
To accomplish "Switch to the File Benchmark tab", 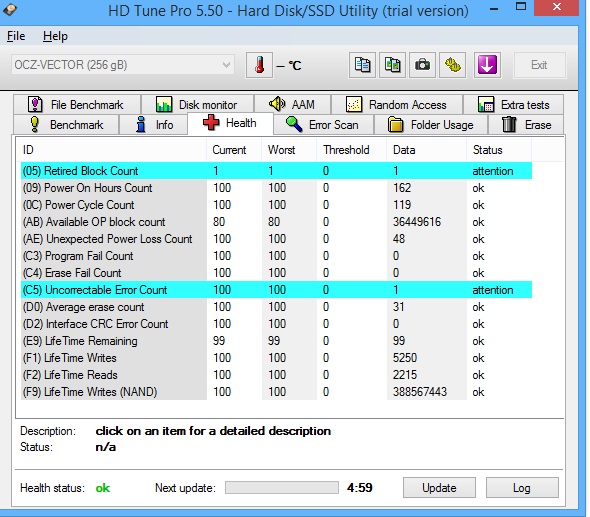I will tap(77, 104).
